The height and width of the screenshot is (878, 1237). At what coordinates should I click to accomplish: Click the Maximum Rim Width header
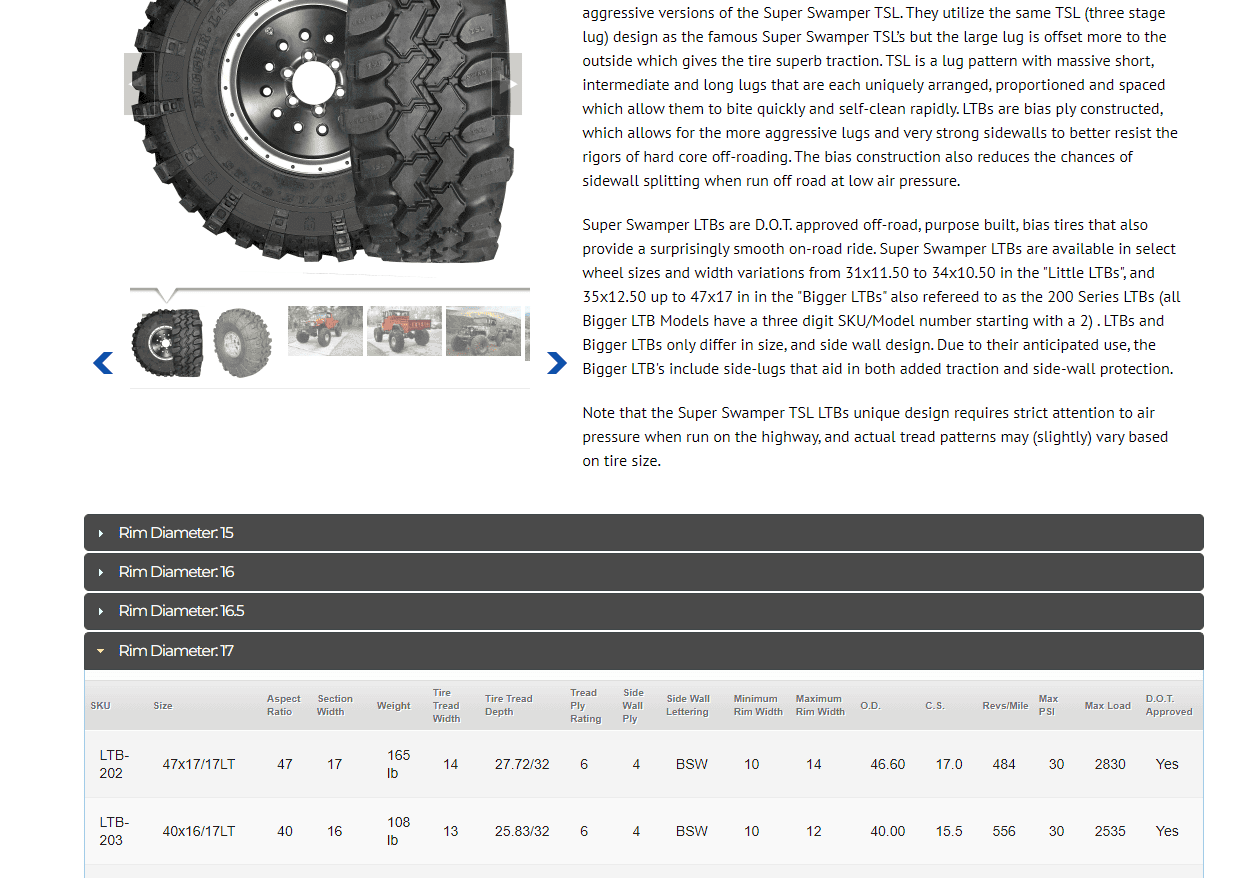820,705
